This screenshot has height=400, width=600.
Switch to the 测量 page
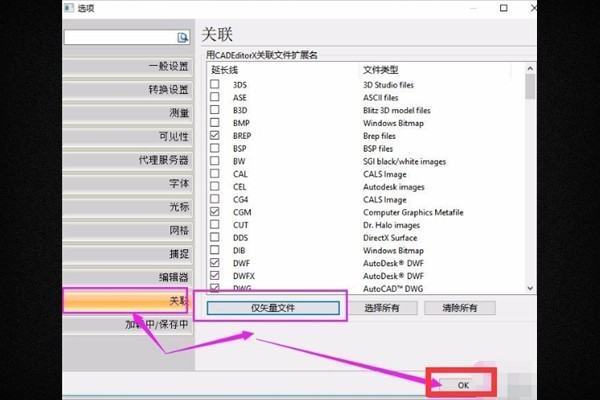[128, 113]
